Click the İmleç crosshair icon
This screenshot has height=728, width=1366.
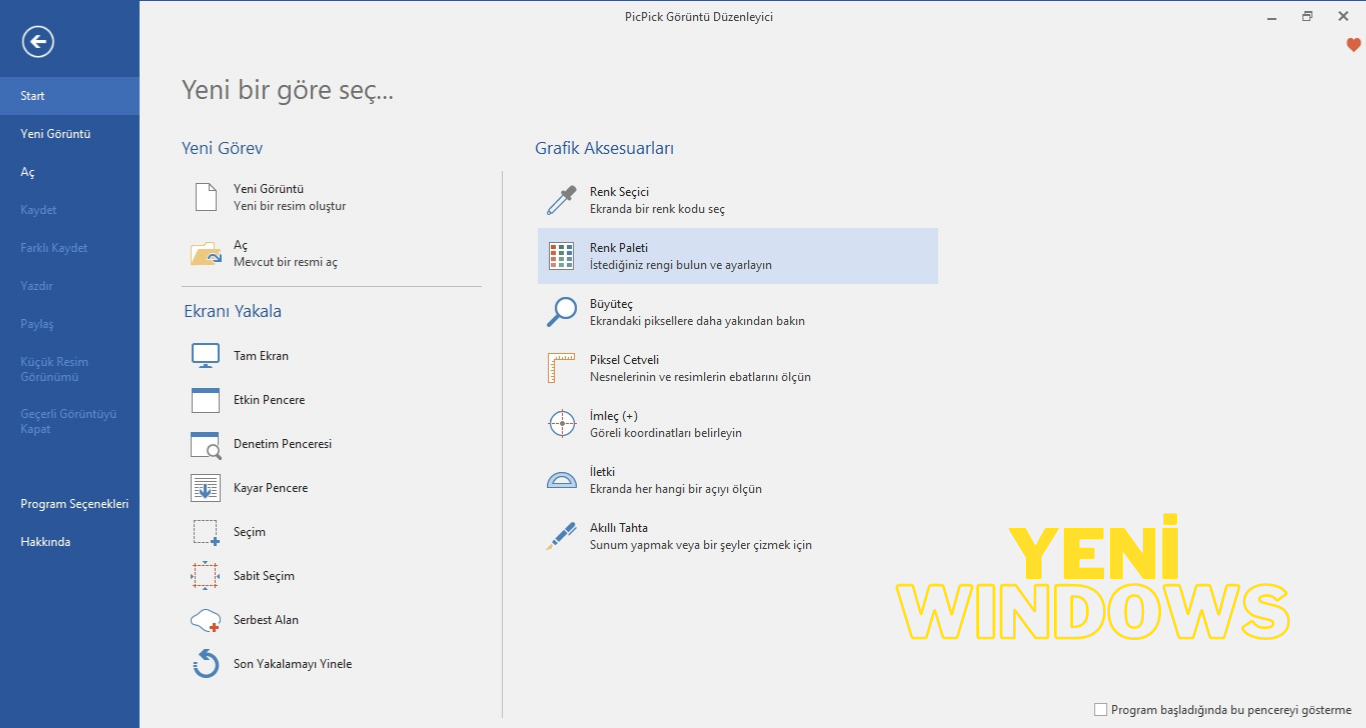tap(562, 424)
